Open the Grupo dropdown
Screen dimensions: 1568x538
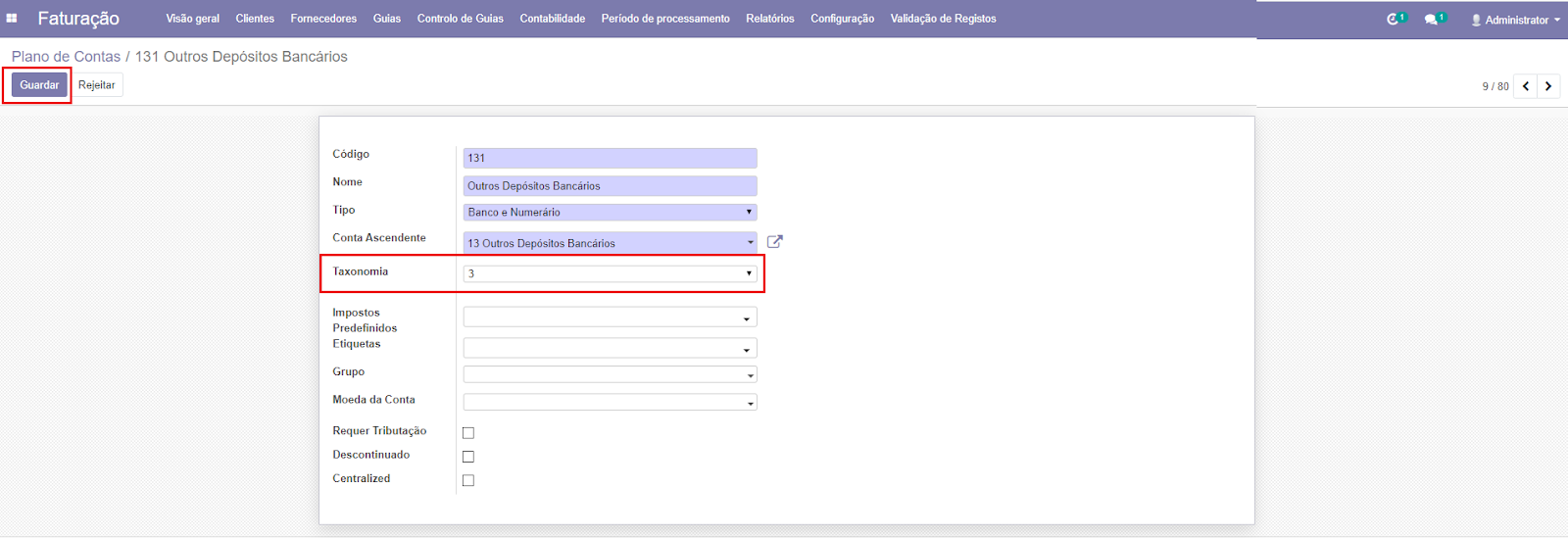pos(610,375)
